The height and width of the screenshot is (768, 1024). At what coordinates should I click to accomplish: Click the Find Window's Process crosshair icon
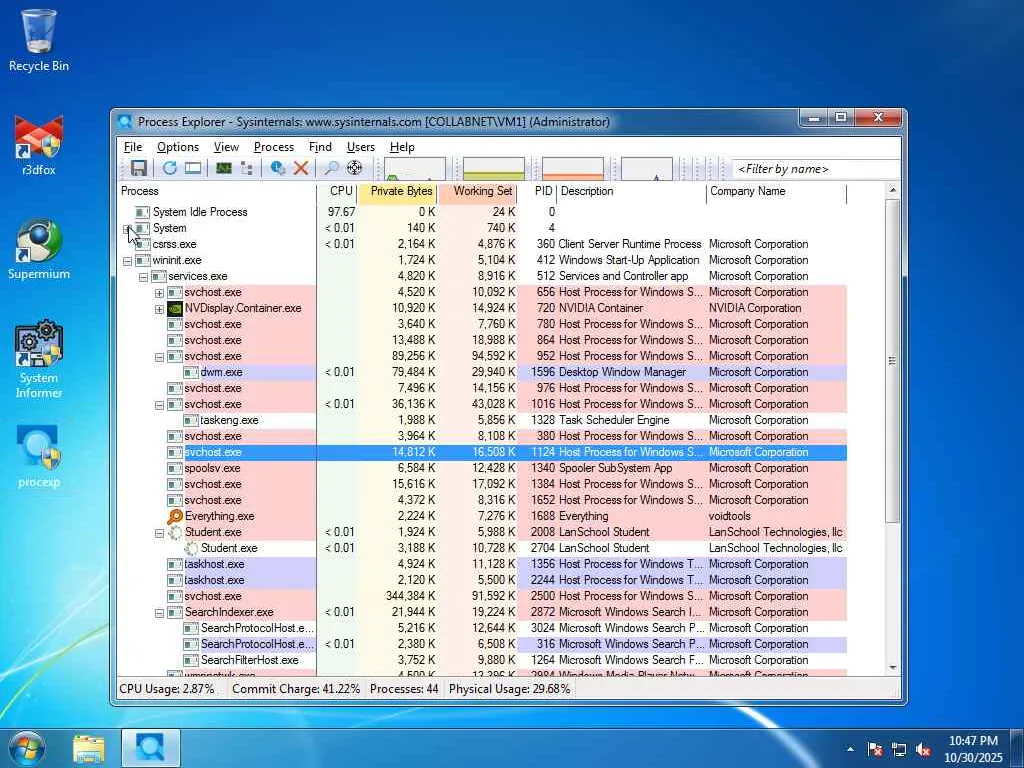355,168
